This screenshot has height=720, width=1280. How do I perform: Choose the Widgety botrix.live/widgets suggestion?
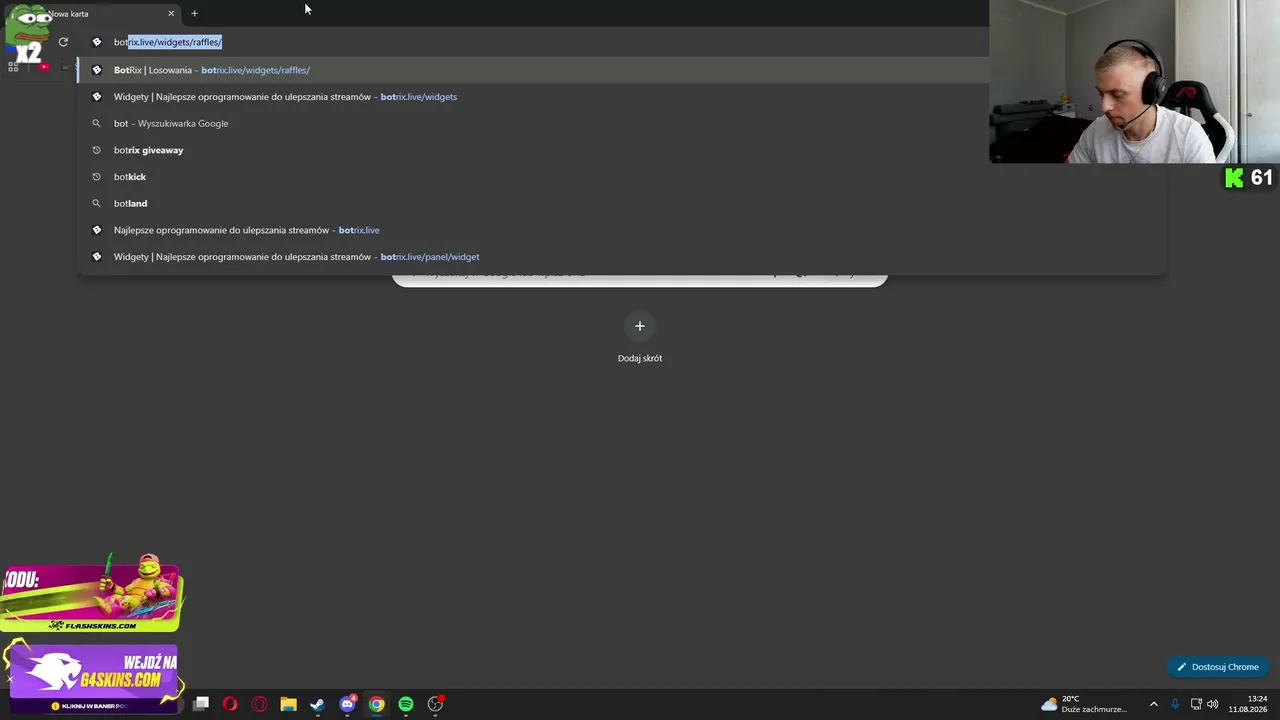click(622, 97)
